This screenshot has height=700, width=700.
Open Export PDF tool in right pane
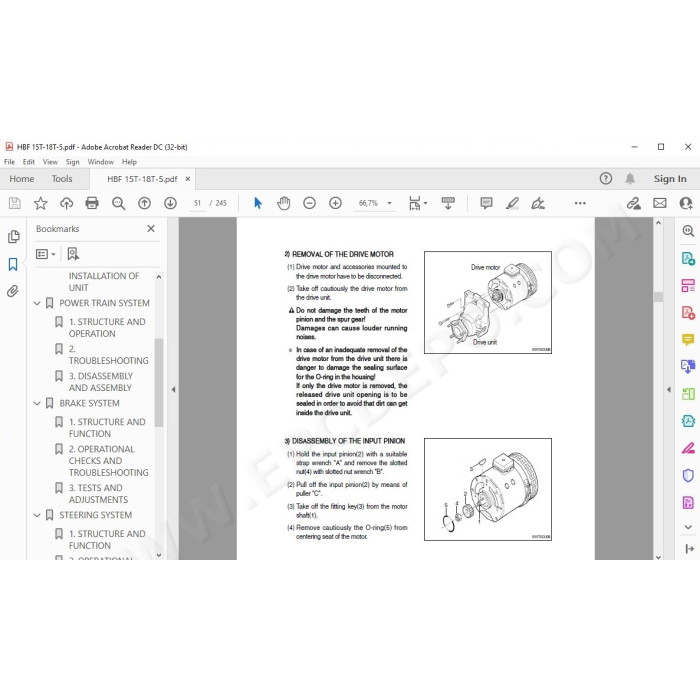click(688, 258)
